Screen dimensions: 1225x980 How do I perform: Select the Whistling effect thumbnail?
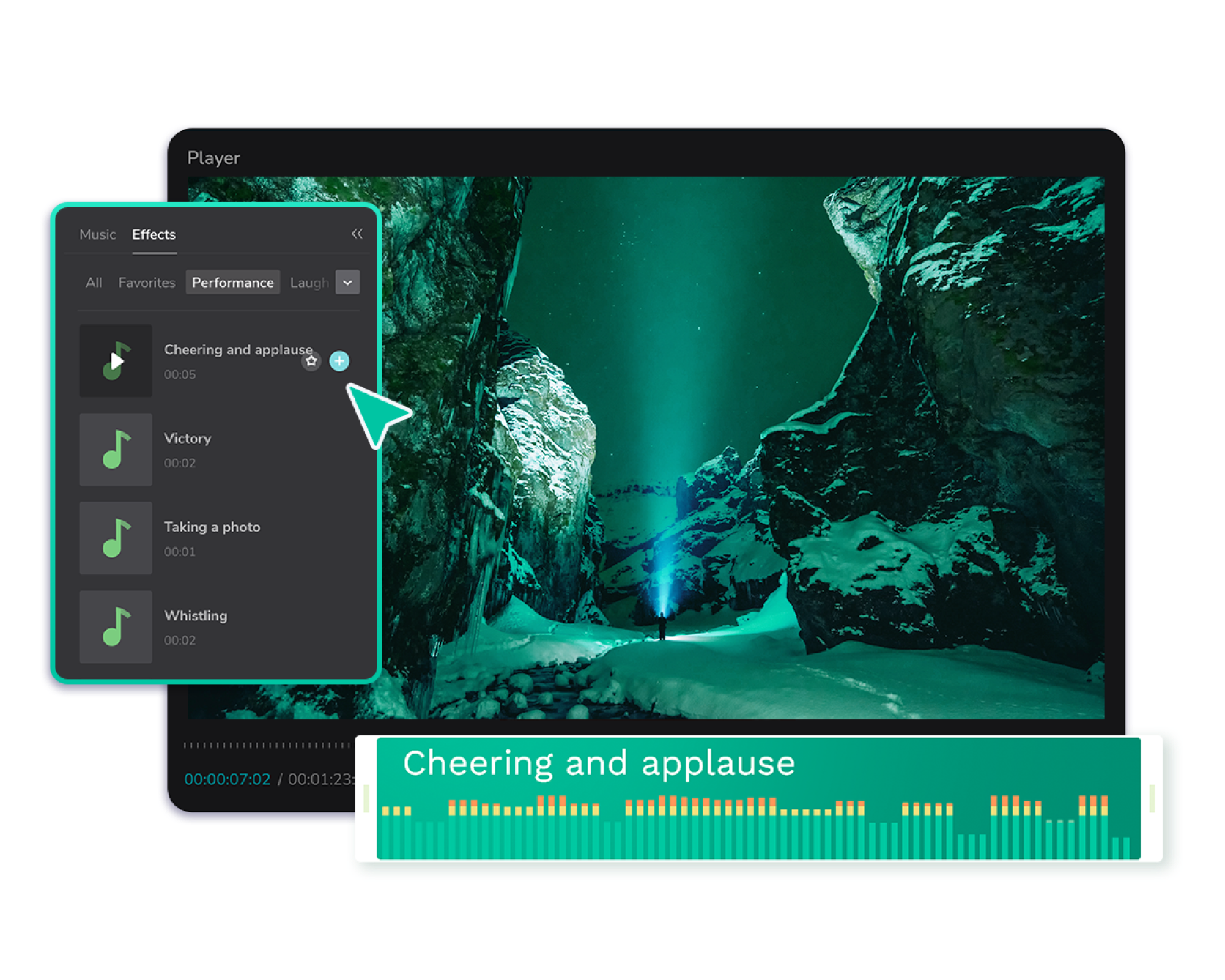click(116, 626)
